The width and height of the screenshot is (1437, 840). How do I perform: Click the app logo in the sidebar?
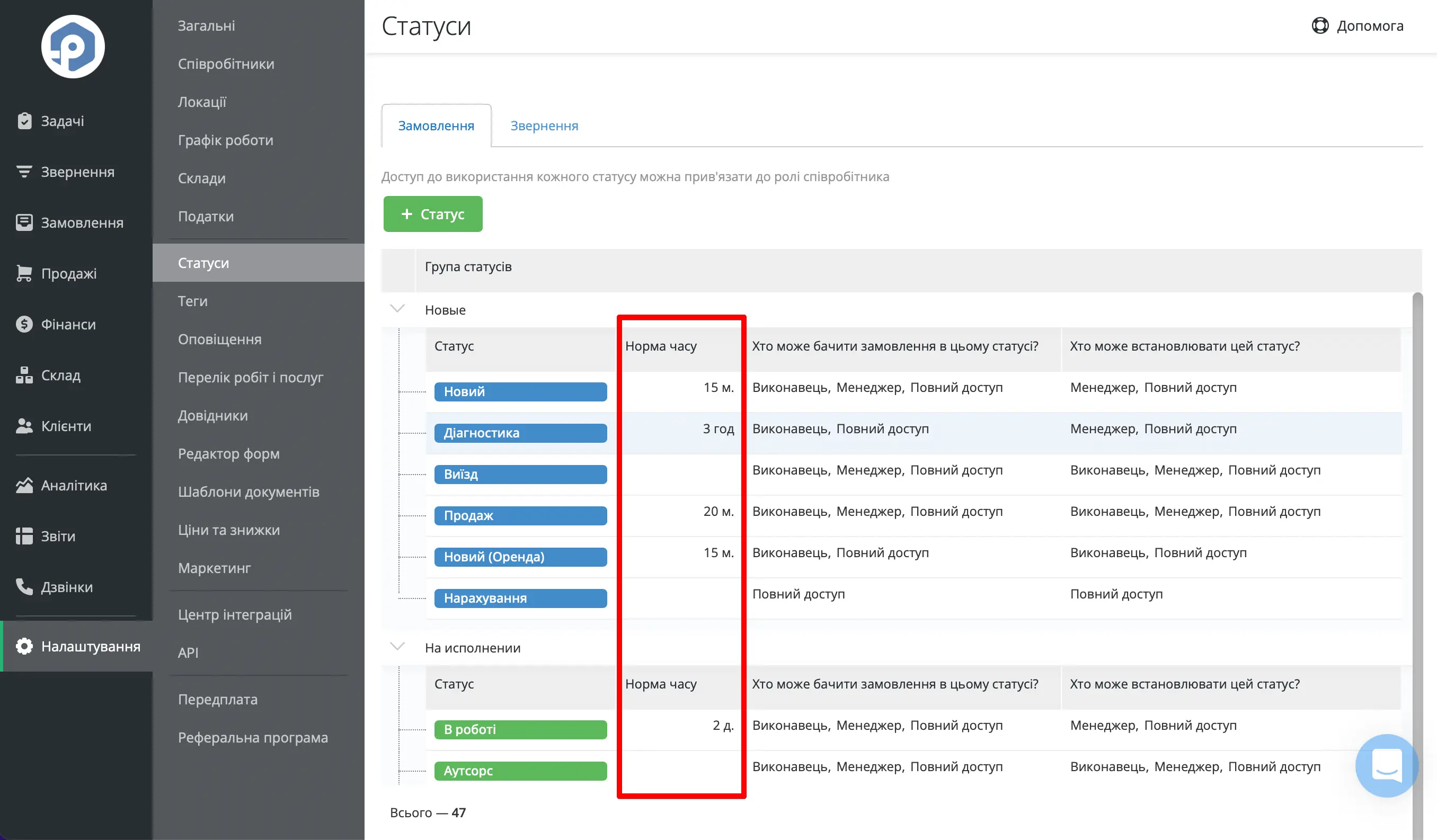pyautogui.click(x=73, y=47)
